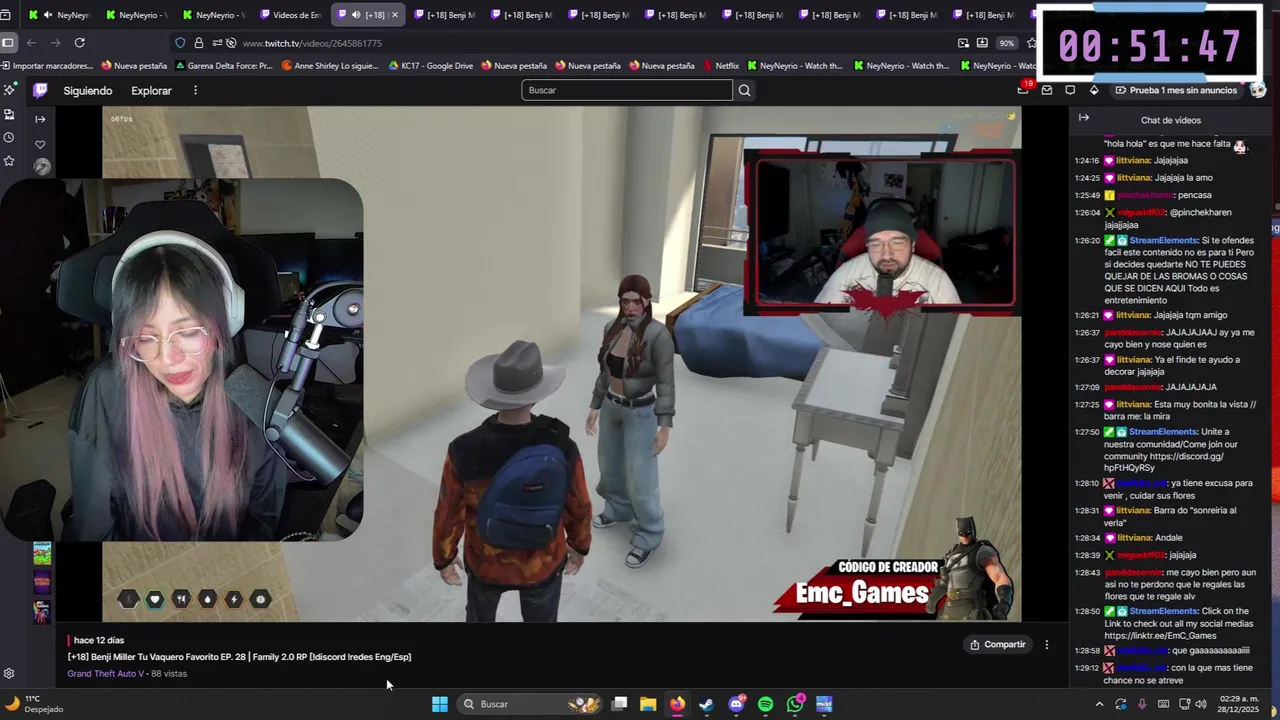The height and width of the screenshot is (720, 1280).
Task: Open Spotify from the taskbar
Action: (x=765, y=704)
